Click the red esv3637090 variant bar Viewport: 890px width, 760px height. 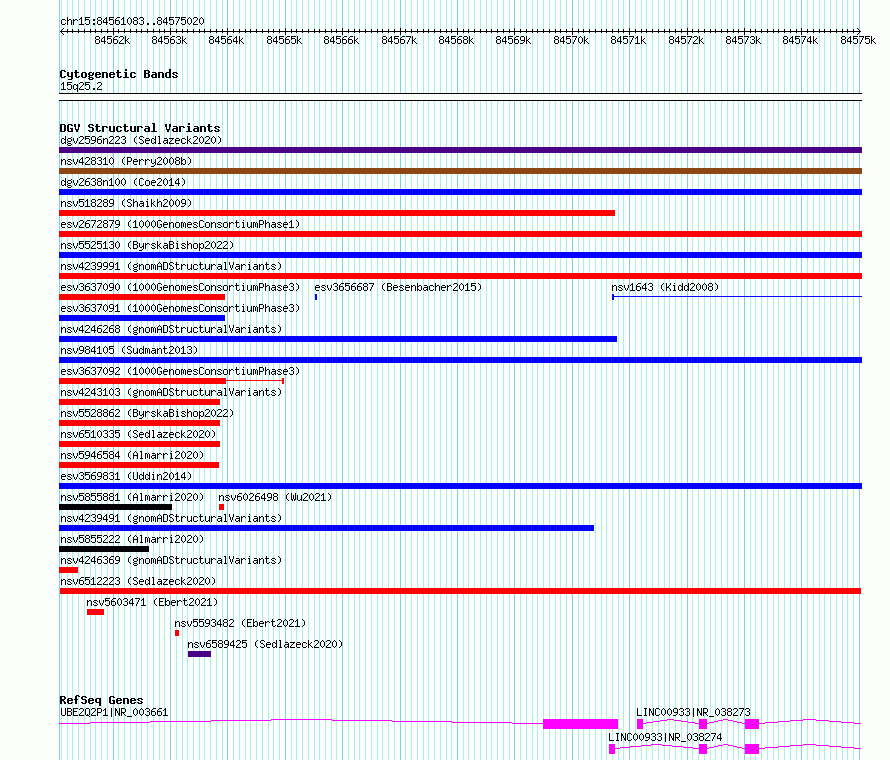(142, 297)
